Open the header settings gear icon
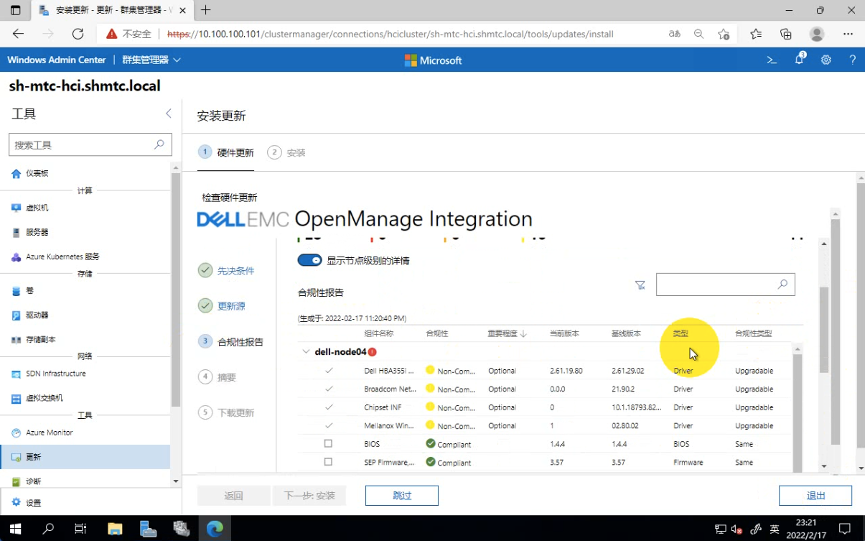This screenshot has width=866, height=541. coord(826,60)
